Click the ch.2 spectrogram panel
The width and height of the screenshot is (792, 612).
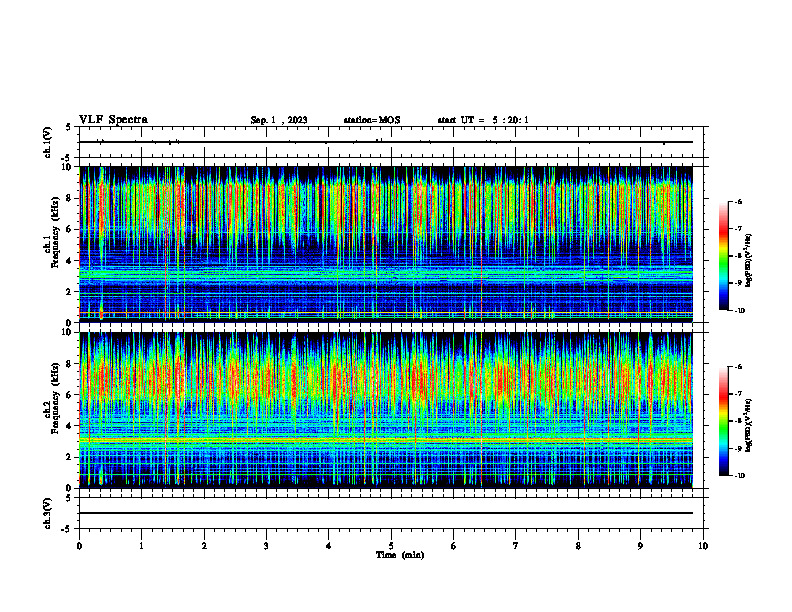(386, 410)
